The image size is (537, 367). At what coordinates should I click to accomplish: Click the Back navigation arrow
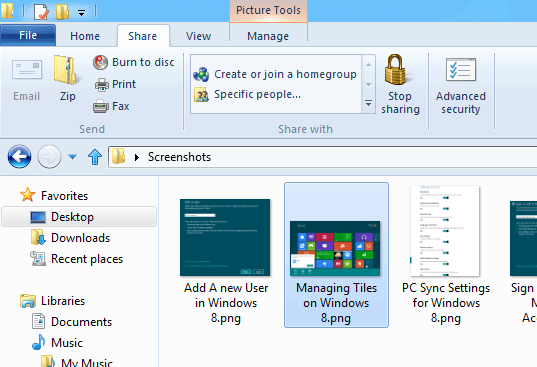click(x=20, y=156)
